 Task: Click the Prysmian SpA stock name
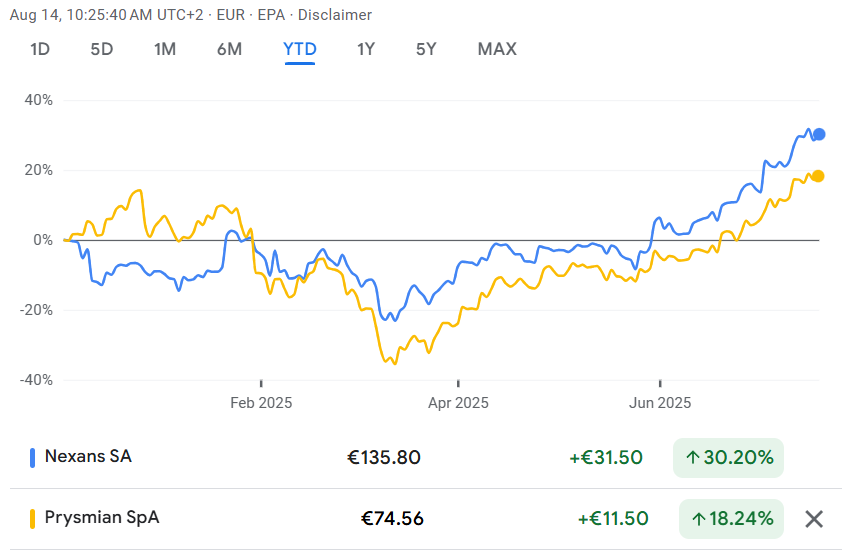[x=102, y=517]
